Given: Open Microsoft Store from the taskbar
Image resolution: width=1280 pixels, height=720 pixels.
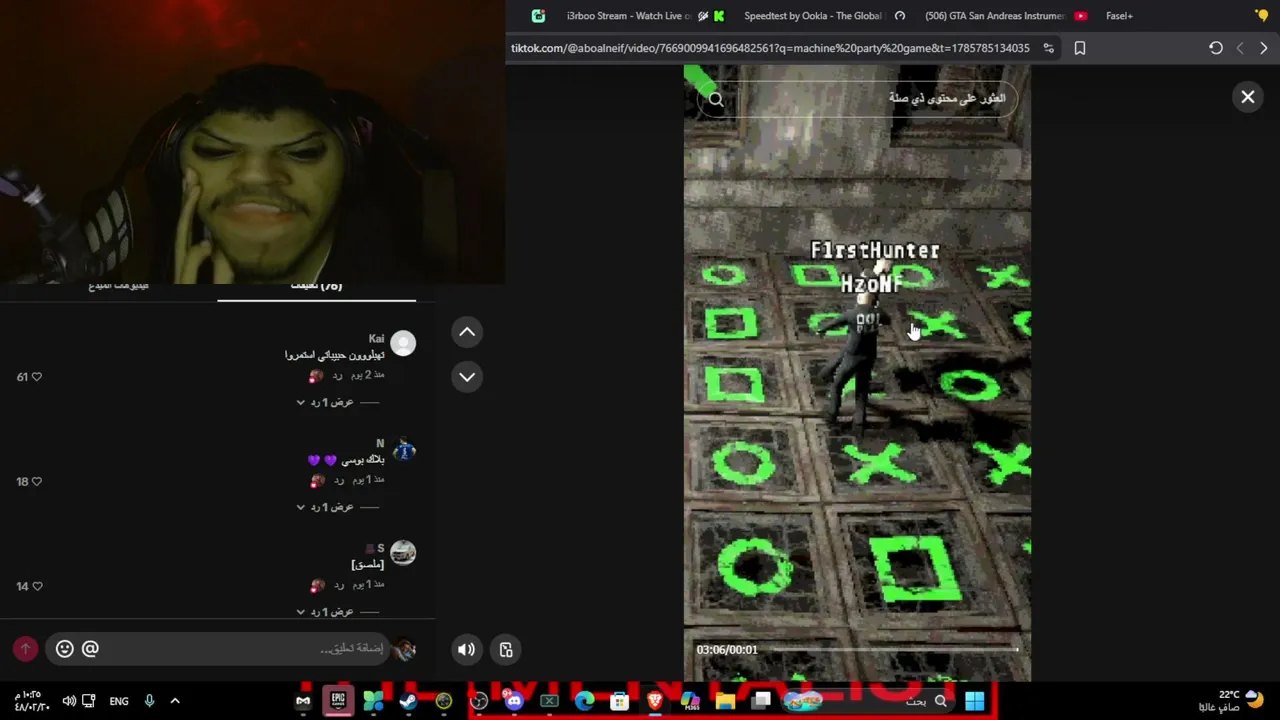Looking at the screenshot, I should (x=620, y=701).
